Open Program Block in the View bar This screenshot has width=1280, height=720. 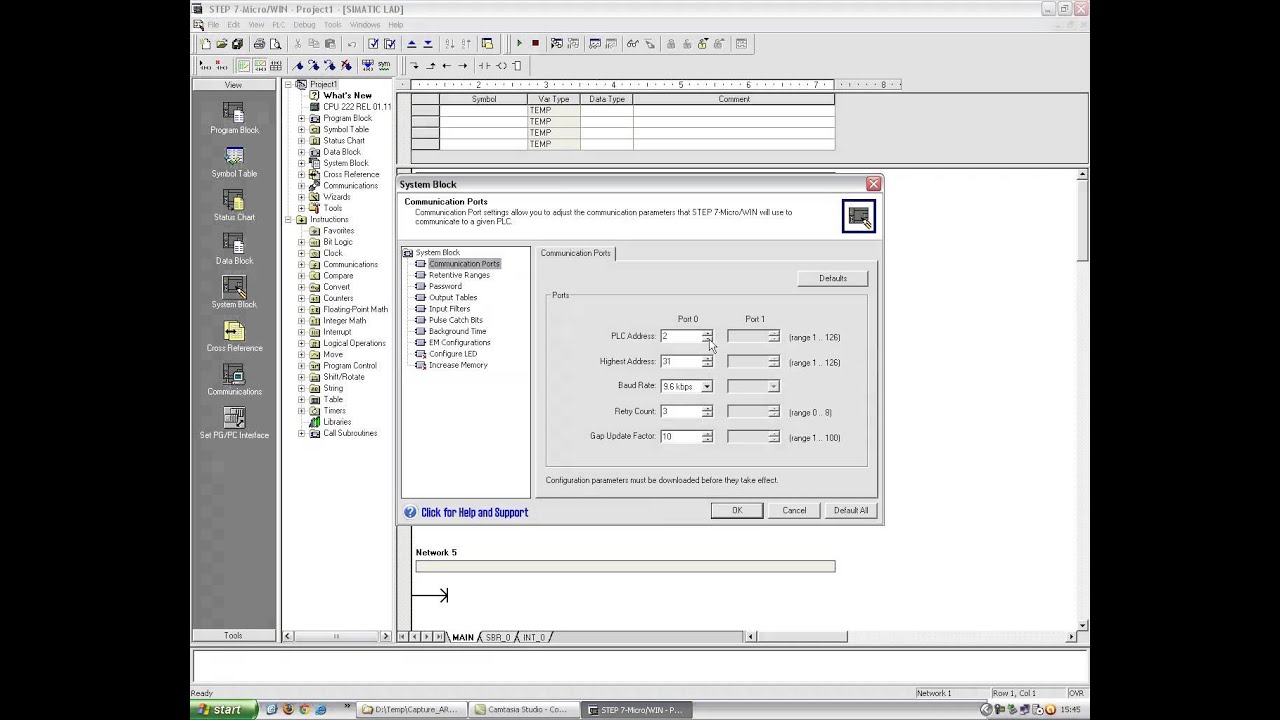[234, 118]
